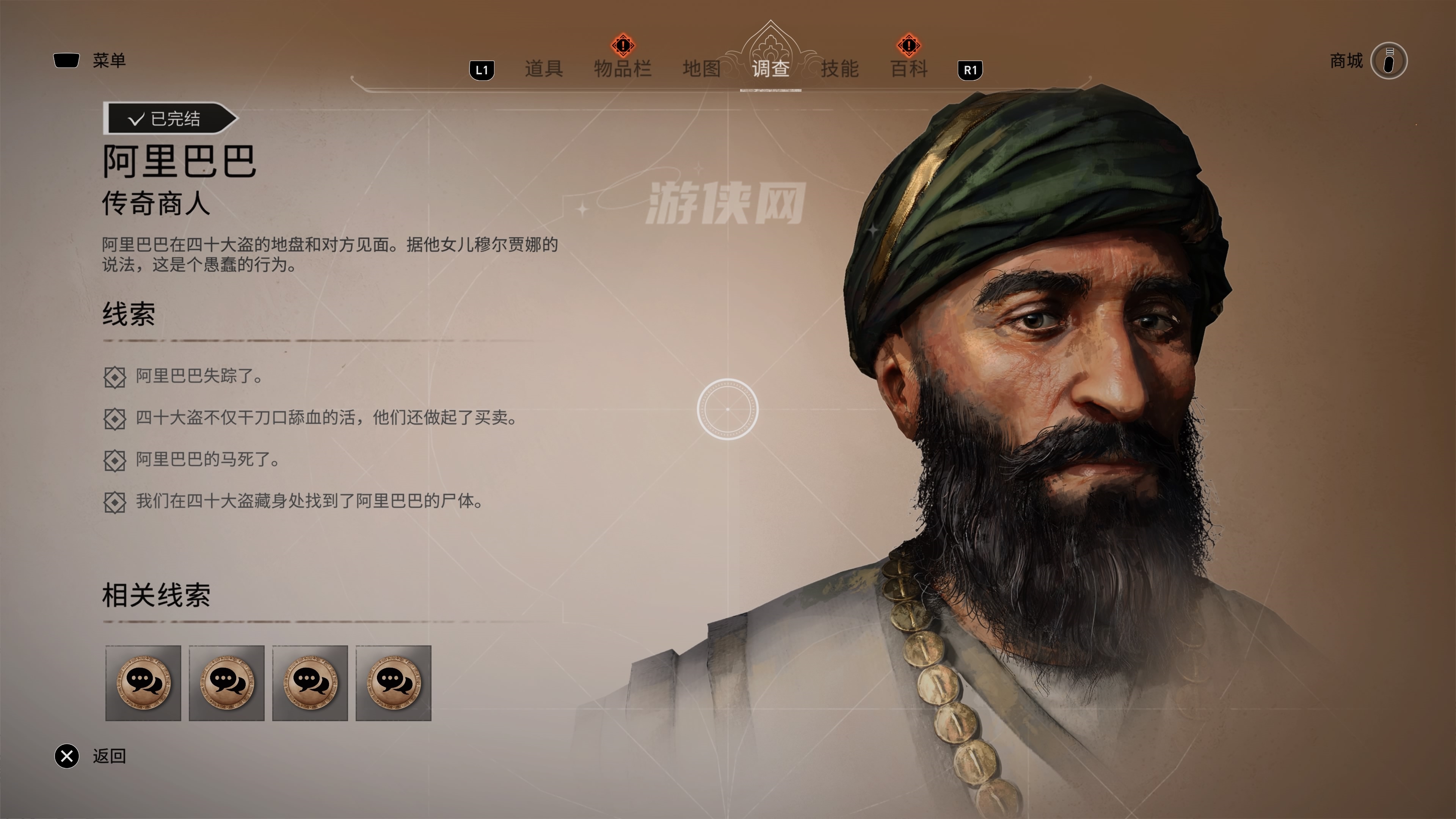Open the 物品栏 tab
The image size is (1456, 819).
tap(623, 69)
